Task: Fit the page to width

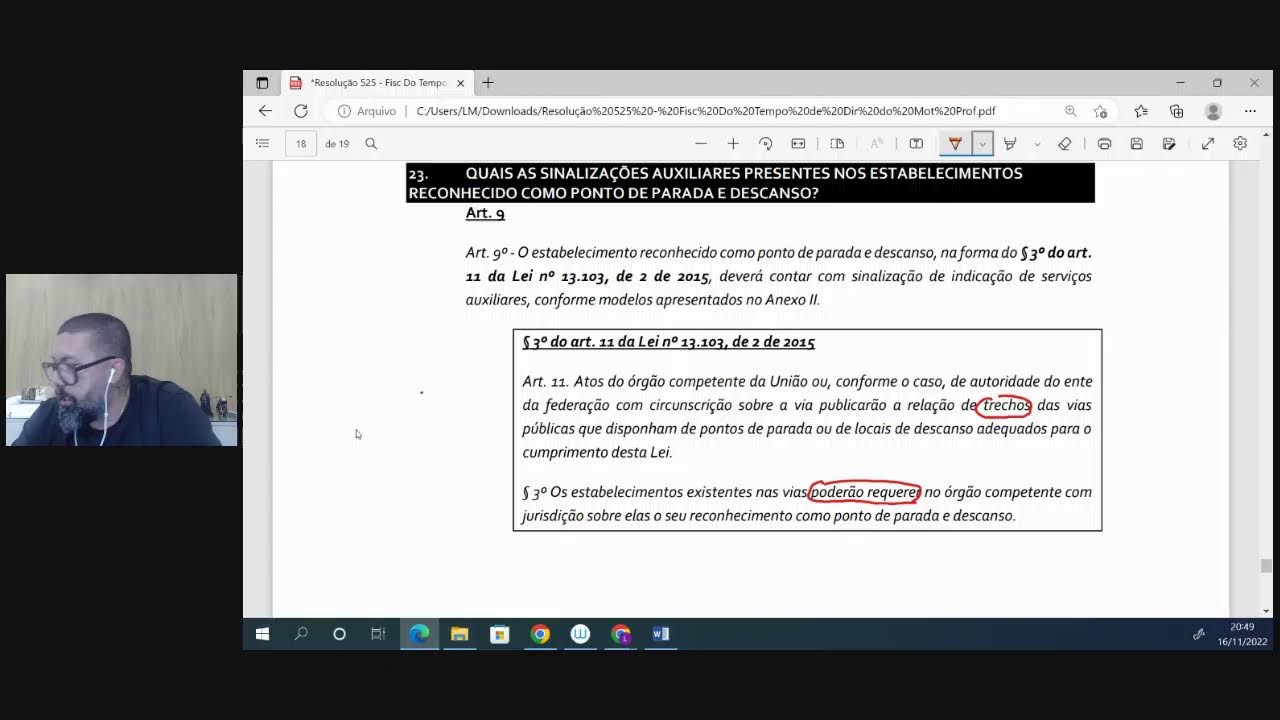Action: pos(798,144)
